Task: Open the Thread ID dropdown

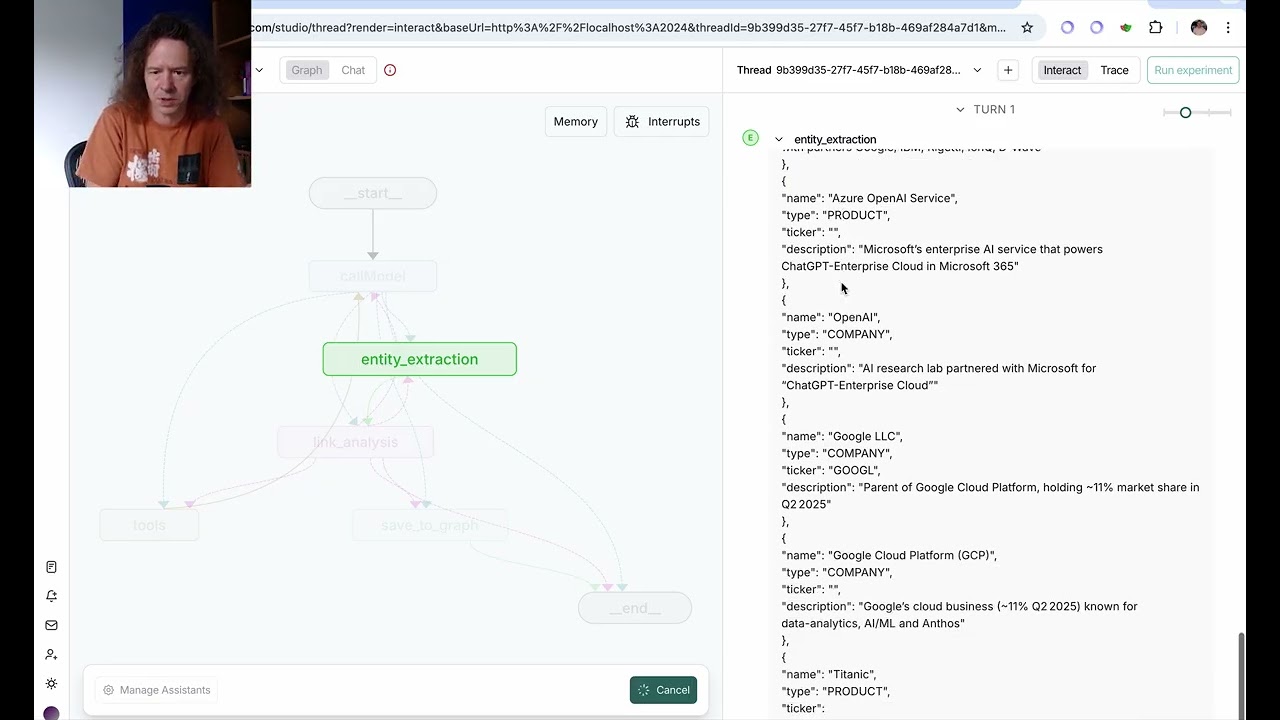Action: 977,70
